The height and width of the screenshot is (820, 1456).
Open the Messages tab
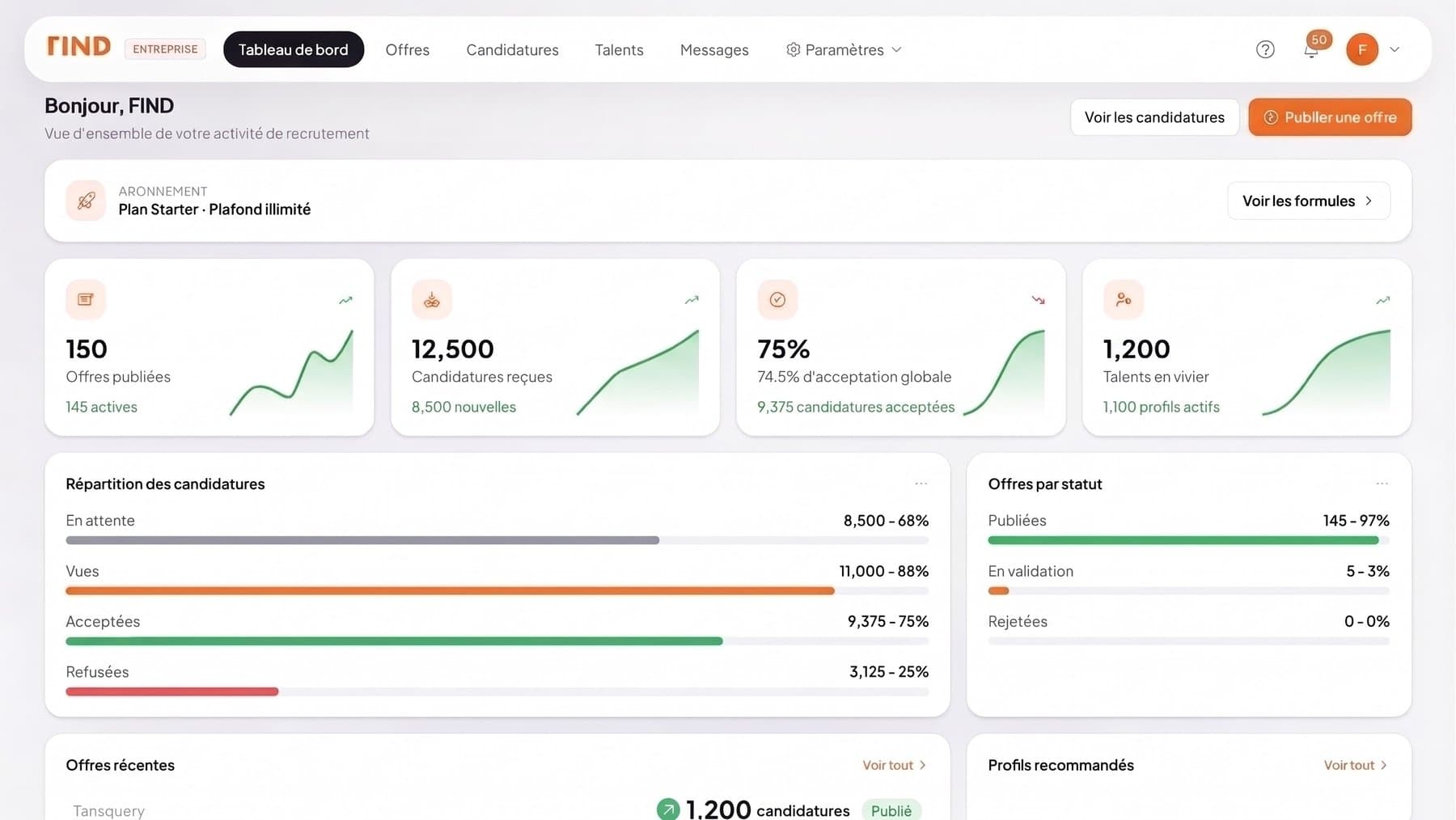[714, 49]
